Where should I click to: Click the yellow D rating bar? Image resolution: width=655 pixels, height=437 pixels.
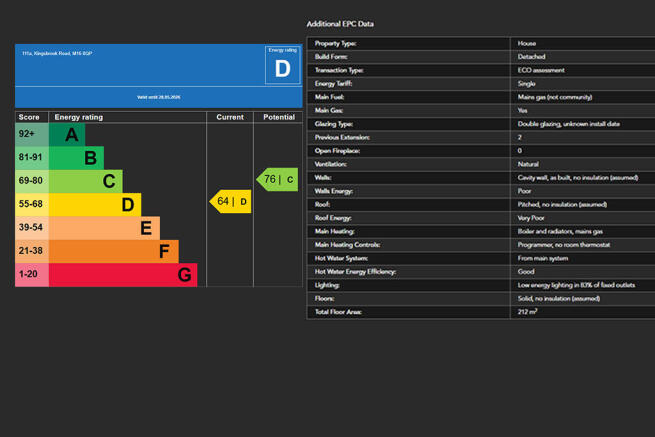[x=95, y=204]
